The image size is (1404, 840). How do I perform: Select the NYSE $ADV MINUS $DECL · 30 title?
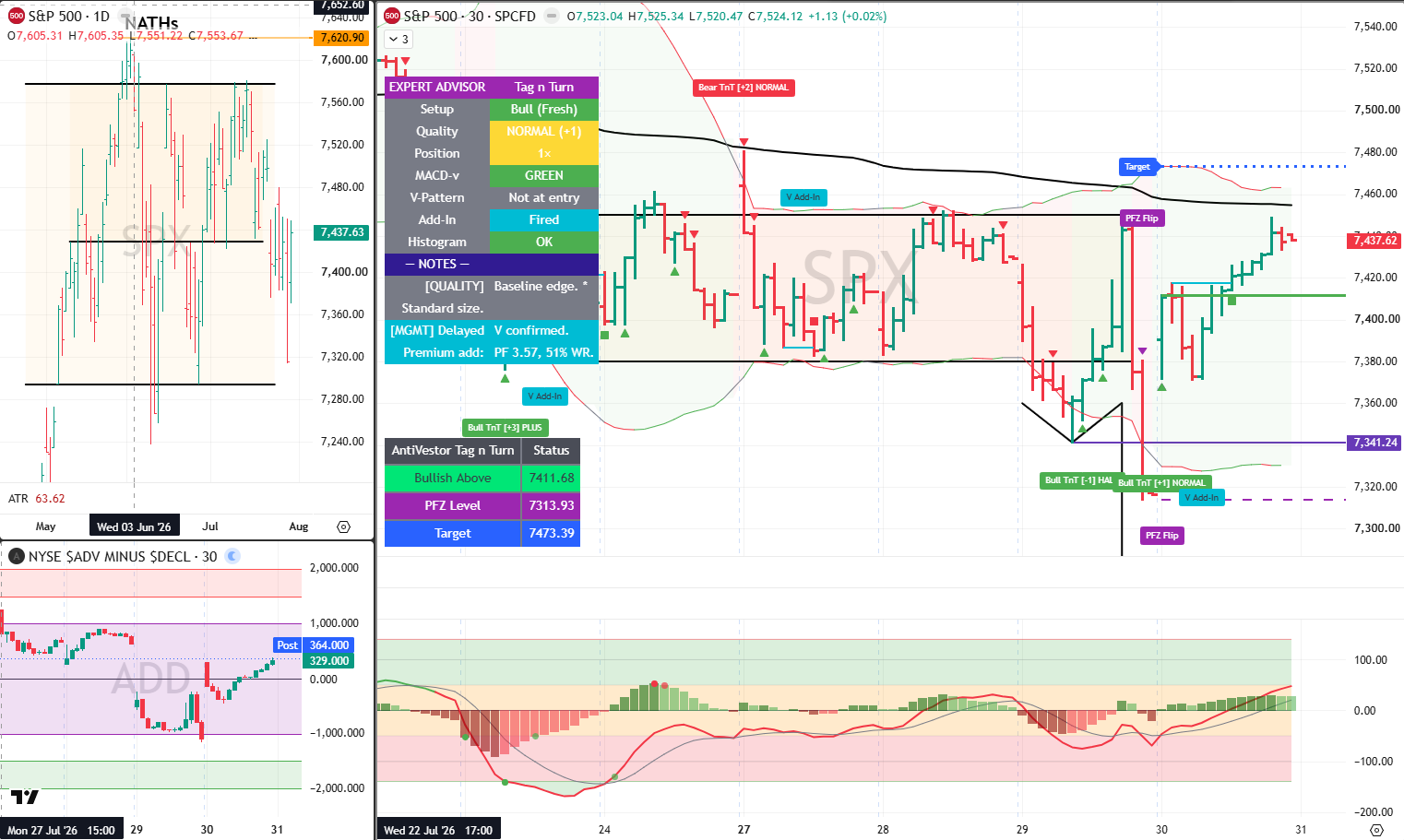click(123, 556)
